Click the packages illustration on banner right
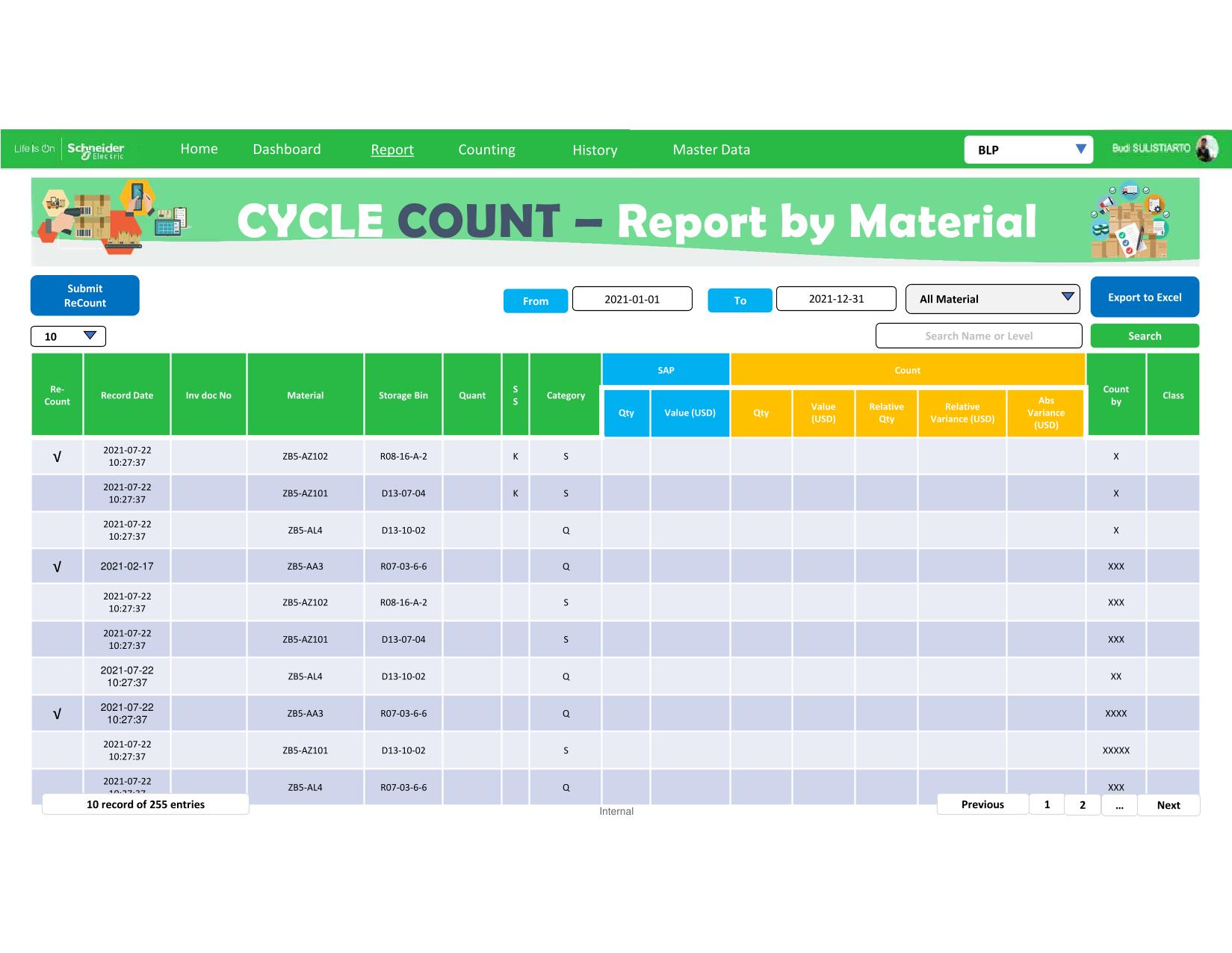 tap(1130, 220)
